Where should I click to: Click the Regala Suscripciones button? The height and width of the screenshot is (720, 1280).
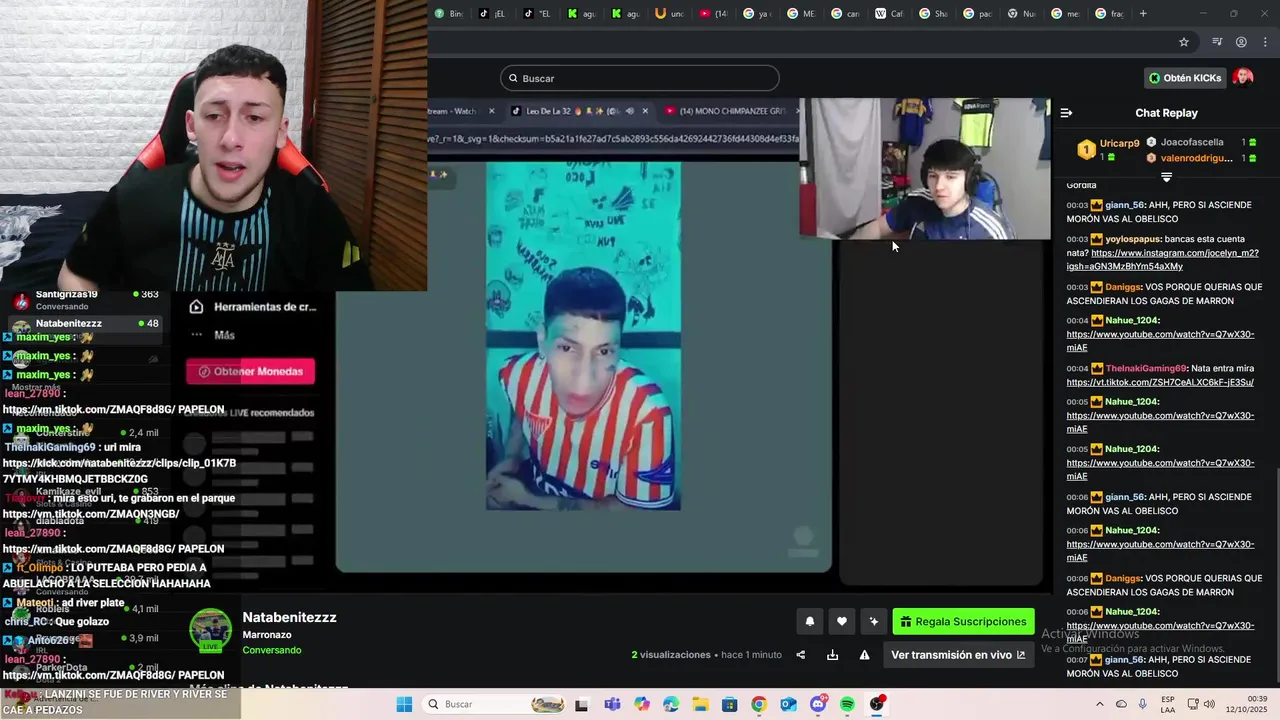click(x=963, y=622)
